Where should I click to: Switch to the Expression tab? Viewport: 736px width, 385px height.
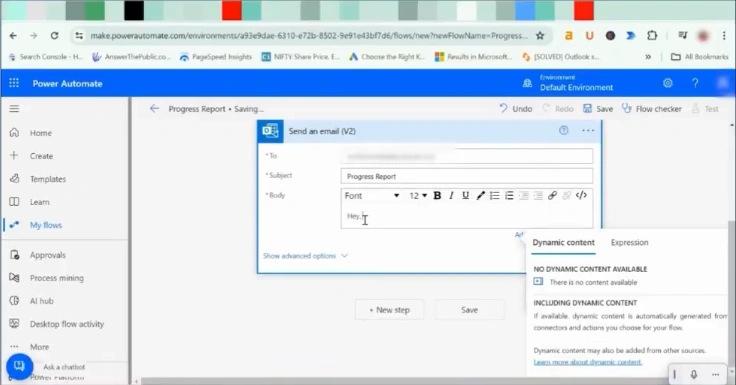click(629, 243)
